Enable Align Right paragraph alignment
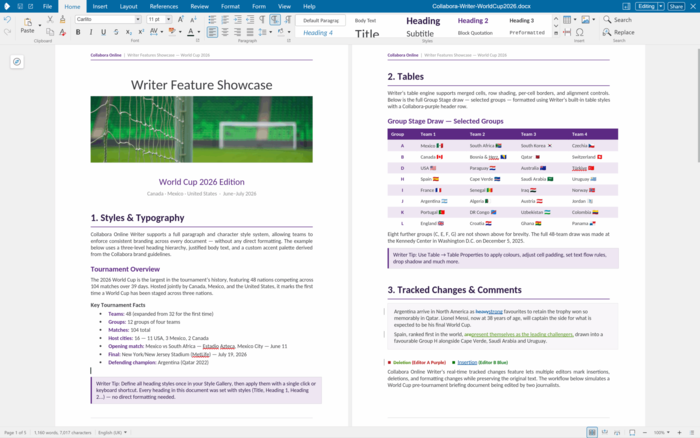 pyautogui.click(x=238, y=32)
